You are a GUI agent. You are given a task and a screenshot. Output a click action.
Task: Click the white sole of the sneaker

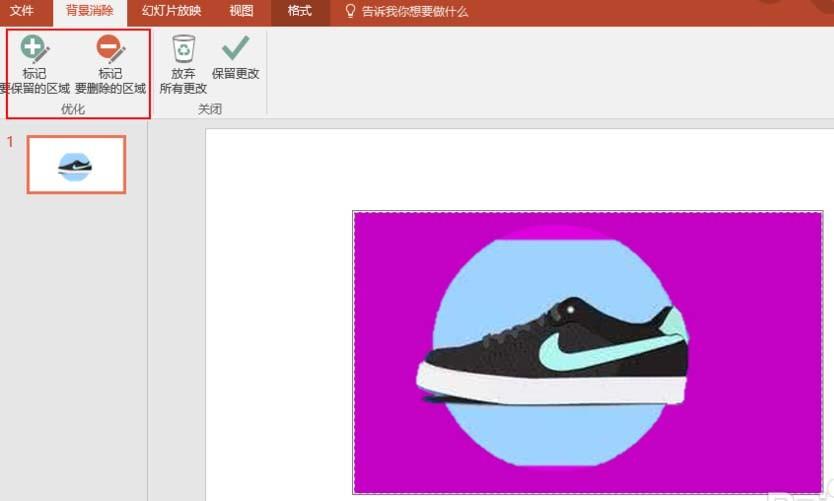click(550, 387)
